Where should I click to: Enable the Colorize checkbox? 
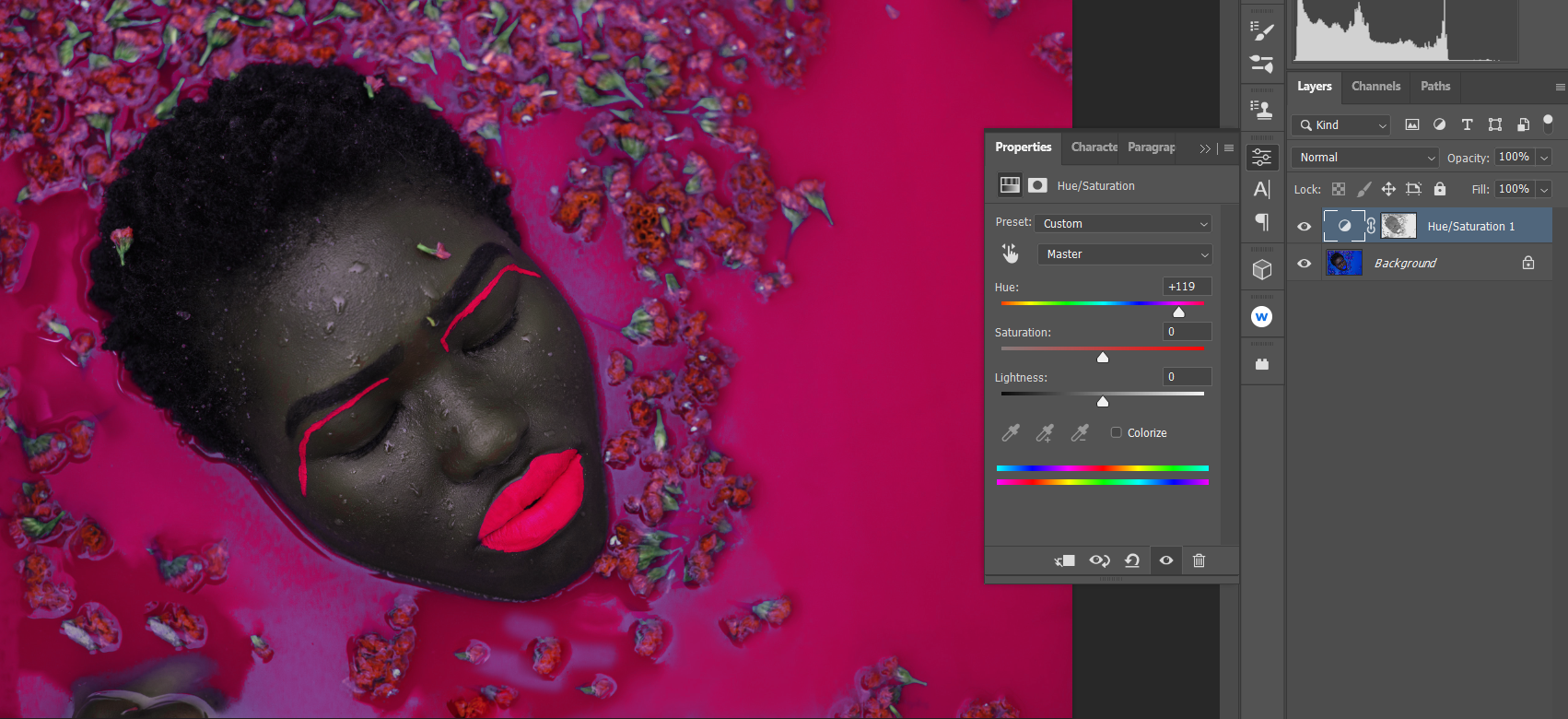tap(1117, 432)
